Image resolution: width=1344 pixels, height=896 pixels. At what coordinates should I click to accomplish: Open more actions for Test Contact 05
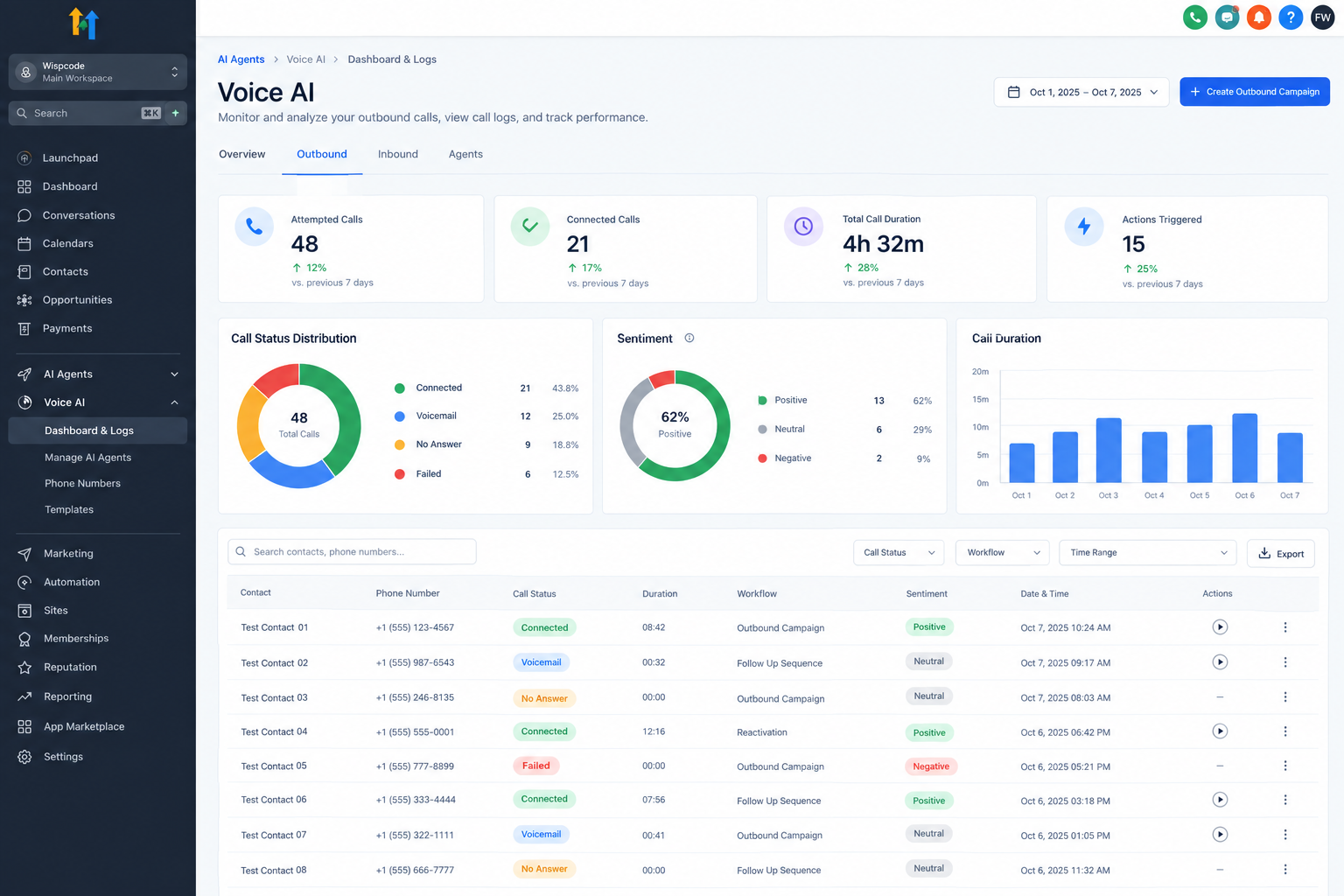(x=1285, y=766)
